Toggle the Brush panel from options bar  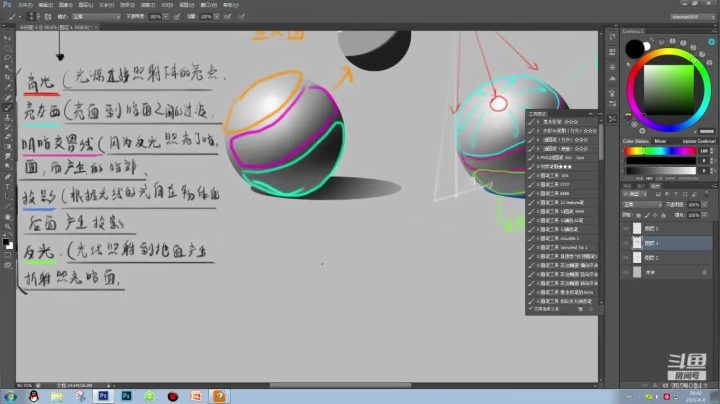point(48,17)
